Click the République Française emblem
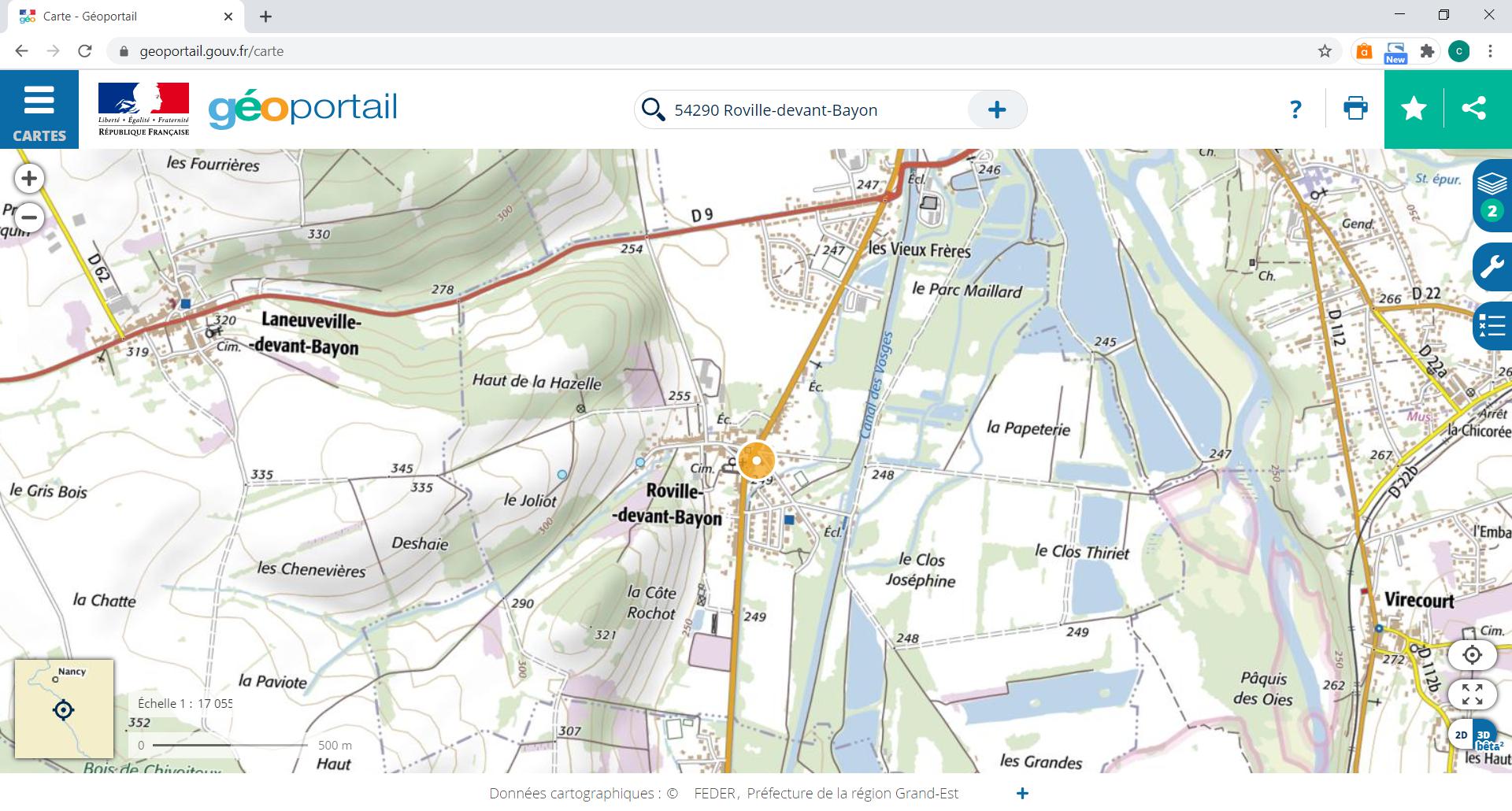1512x811 pixels. click(x=143, y=109)
